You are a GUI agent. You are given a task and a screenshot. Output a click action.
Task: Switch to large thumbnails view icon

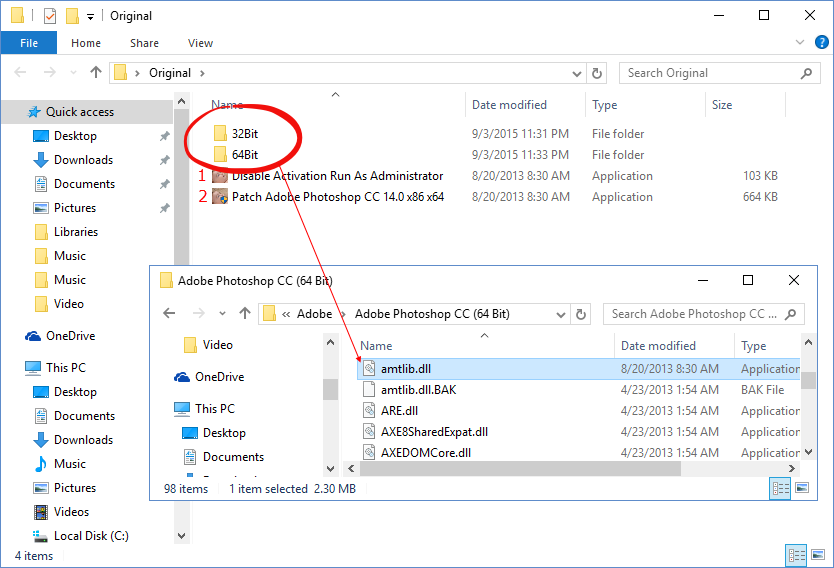tap(817, 555)
